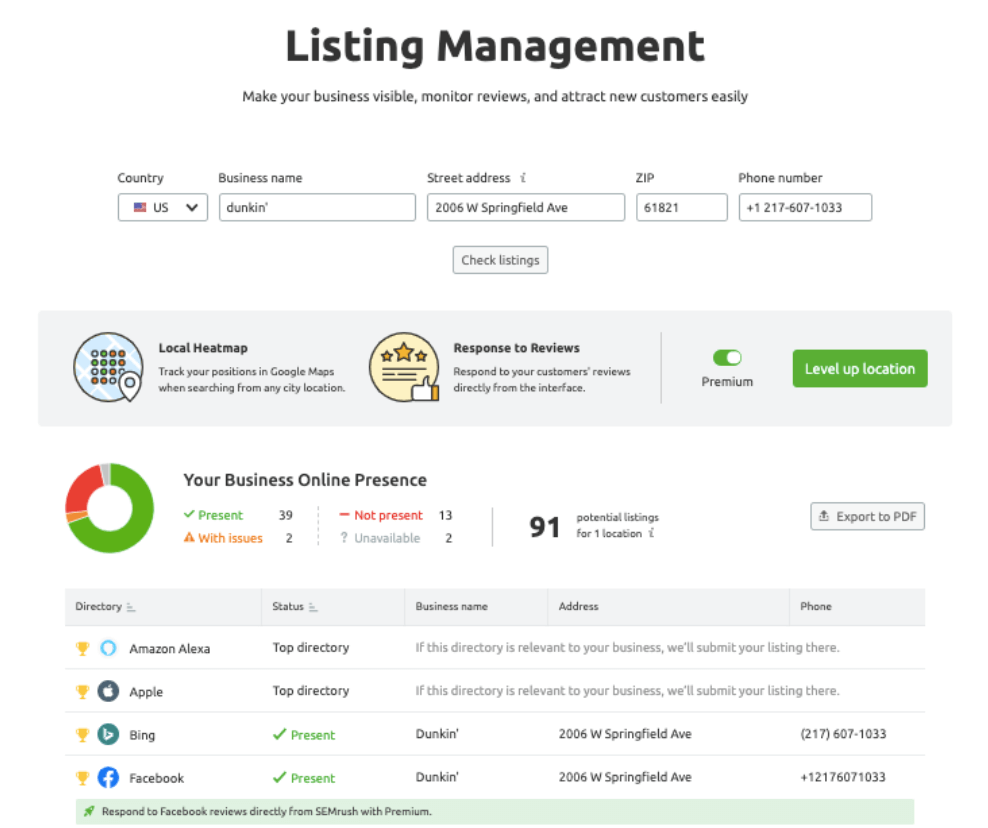Click the Bing row Present checkmark
Screen dimensions: 988x828
click(280, 735)
